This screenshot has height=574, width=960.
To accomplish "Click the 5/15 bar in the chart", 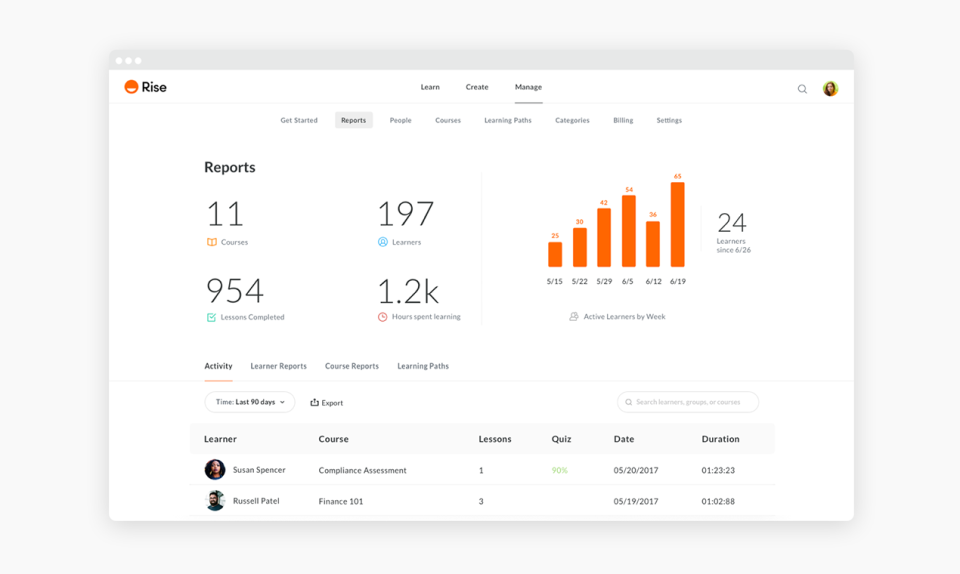I will click(555, 255).
